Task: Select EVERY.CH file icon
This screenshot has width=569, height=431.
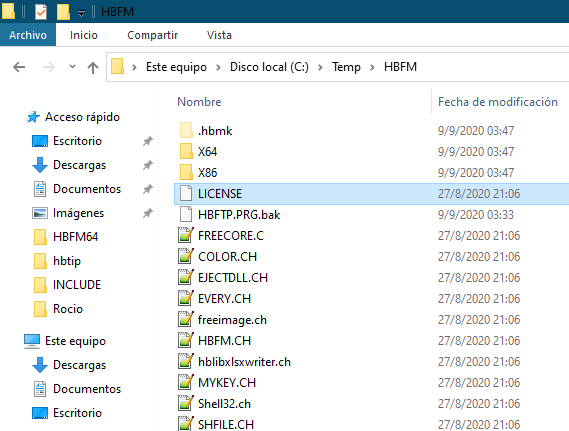Action: pos(186,299)
